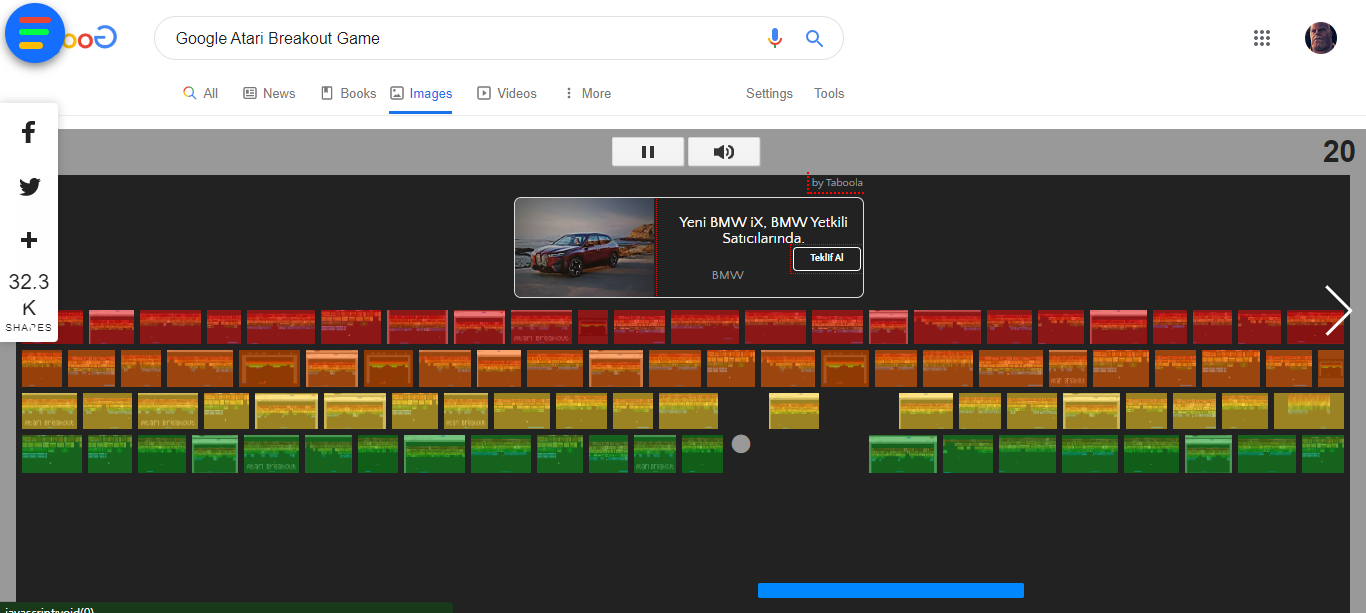Click the microphone voice search icon

click(775, 37)
